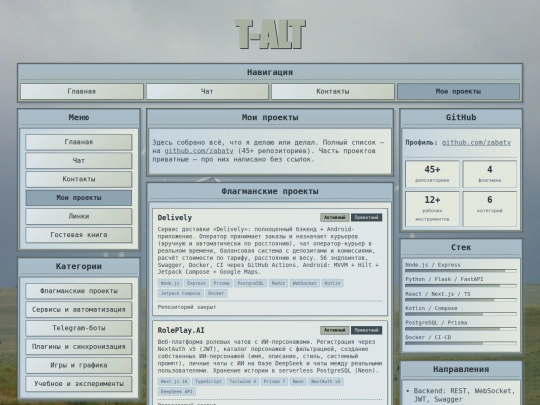This screenshot has height=405, width=540.
Task: Select Мои проекты in the Меню sidebar
Action: click(x=79, y=198)
